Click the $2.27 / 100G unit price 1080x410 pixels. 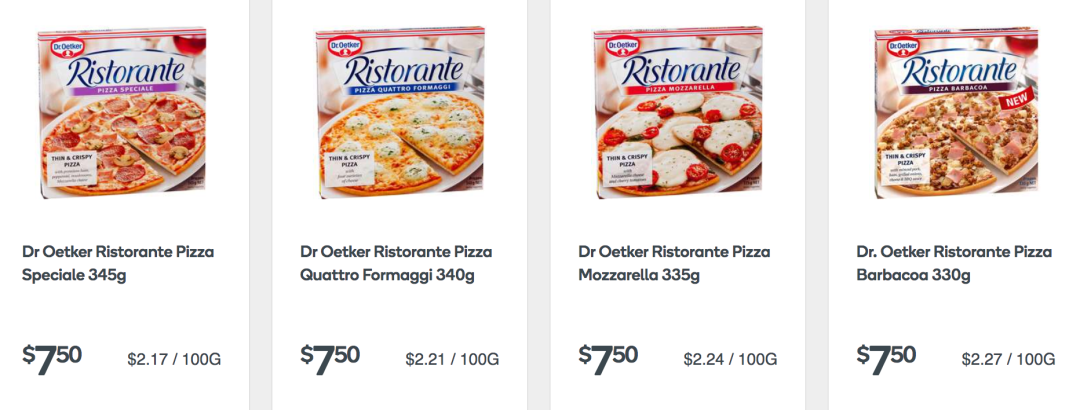pyautogui.click(x=1008, y=359)
